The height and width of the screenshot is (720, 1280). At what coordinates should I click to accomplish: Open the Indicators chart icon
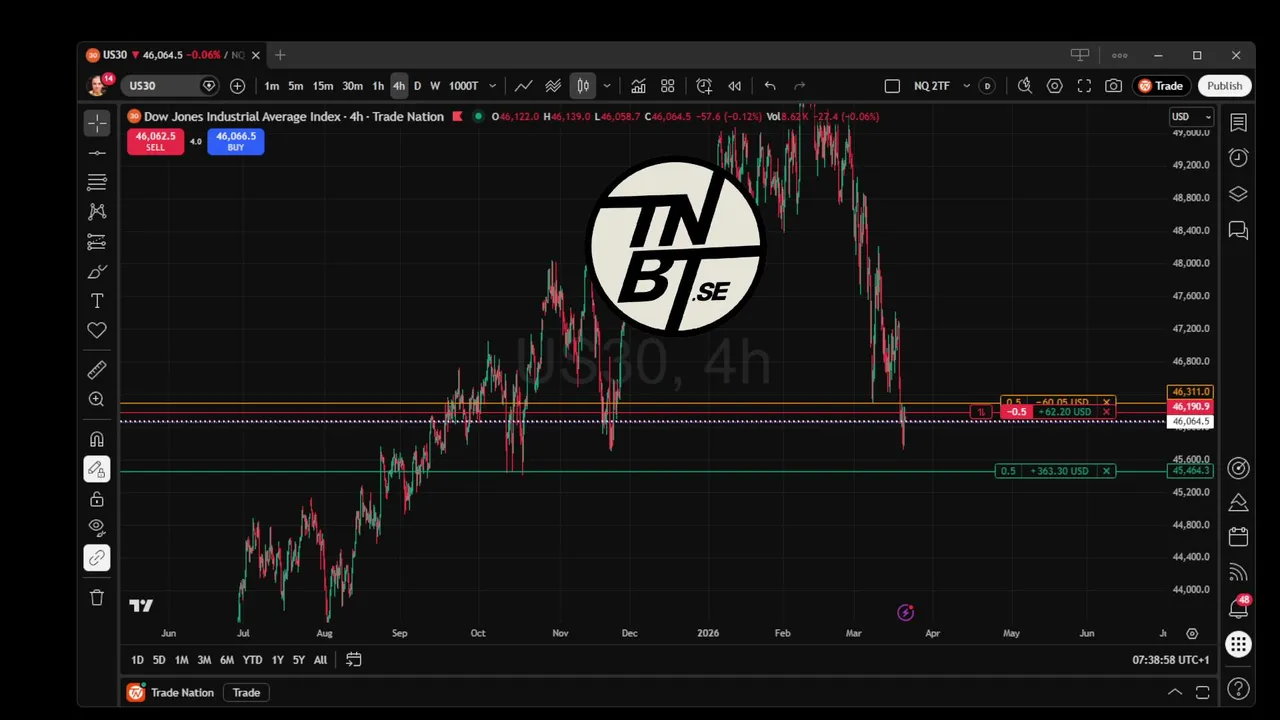point(638,86)
